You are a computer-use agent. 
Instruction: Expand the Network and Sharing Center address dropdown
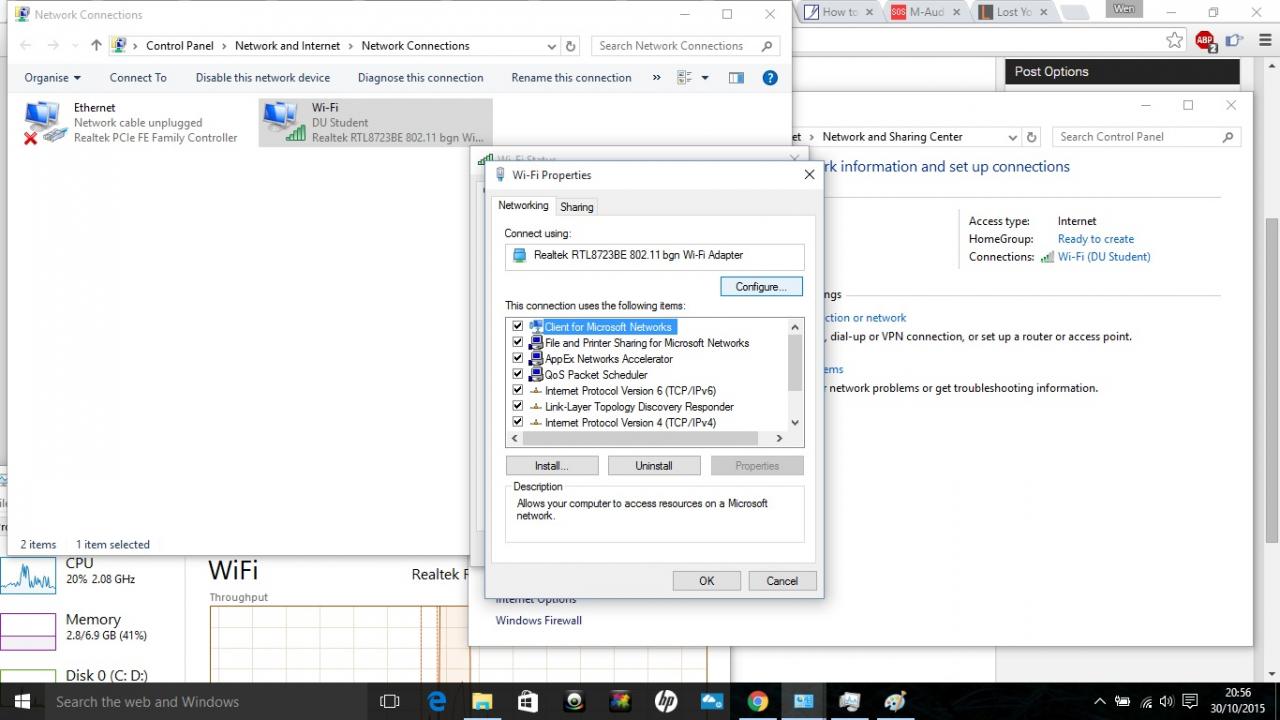click(1013, 137)
